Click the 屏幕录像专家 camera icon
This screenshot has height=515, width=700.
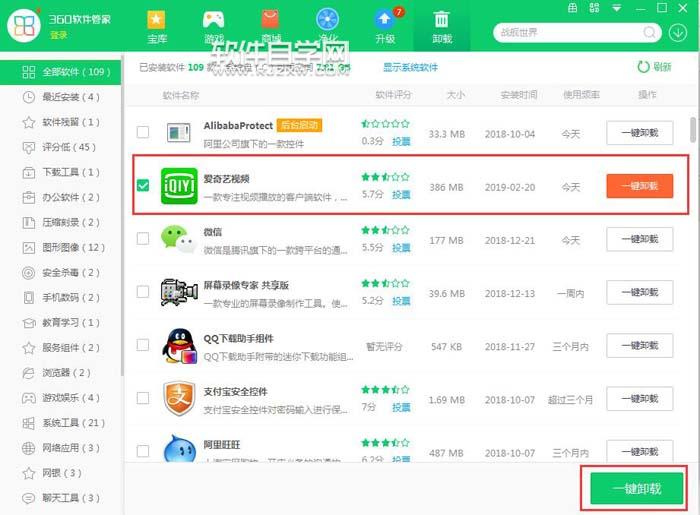179,292
